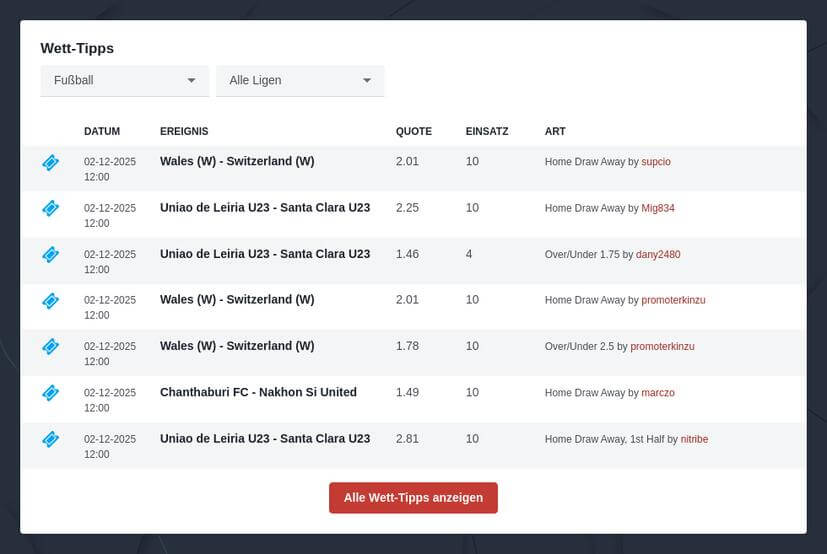Open supcio's user profile link
Viewport: 827px width, 554px height.
(656, 162)
